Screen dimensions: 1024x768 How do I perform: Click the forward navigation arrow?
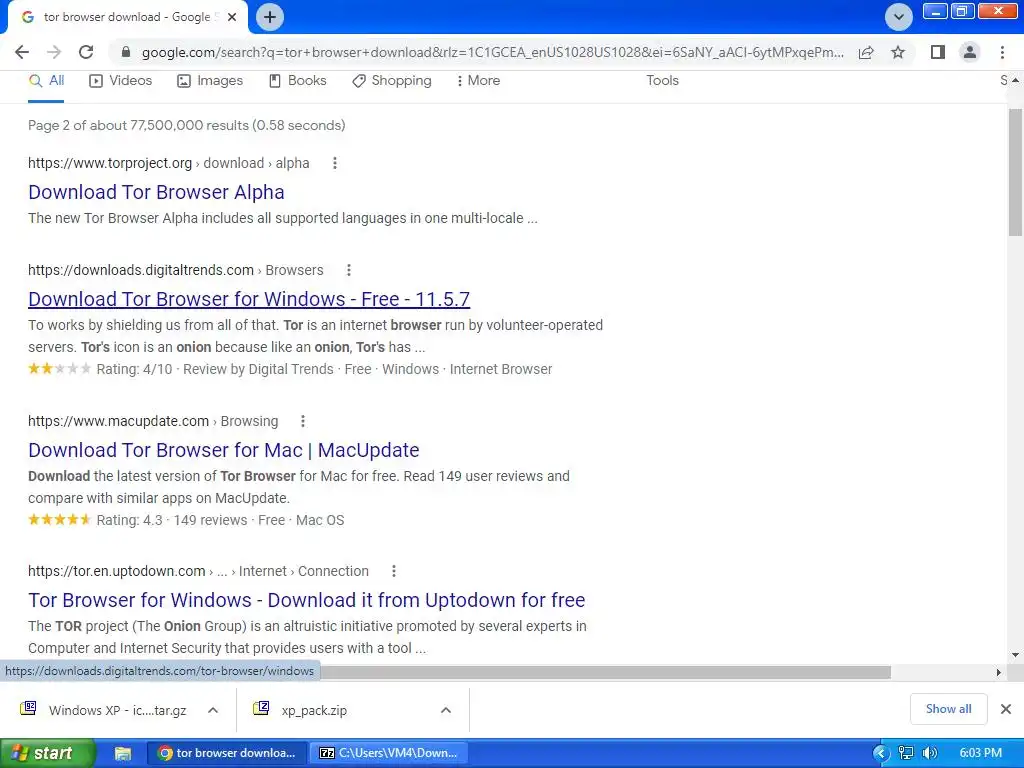(x=54, y=52)
